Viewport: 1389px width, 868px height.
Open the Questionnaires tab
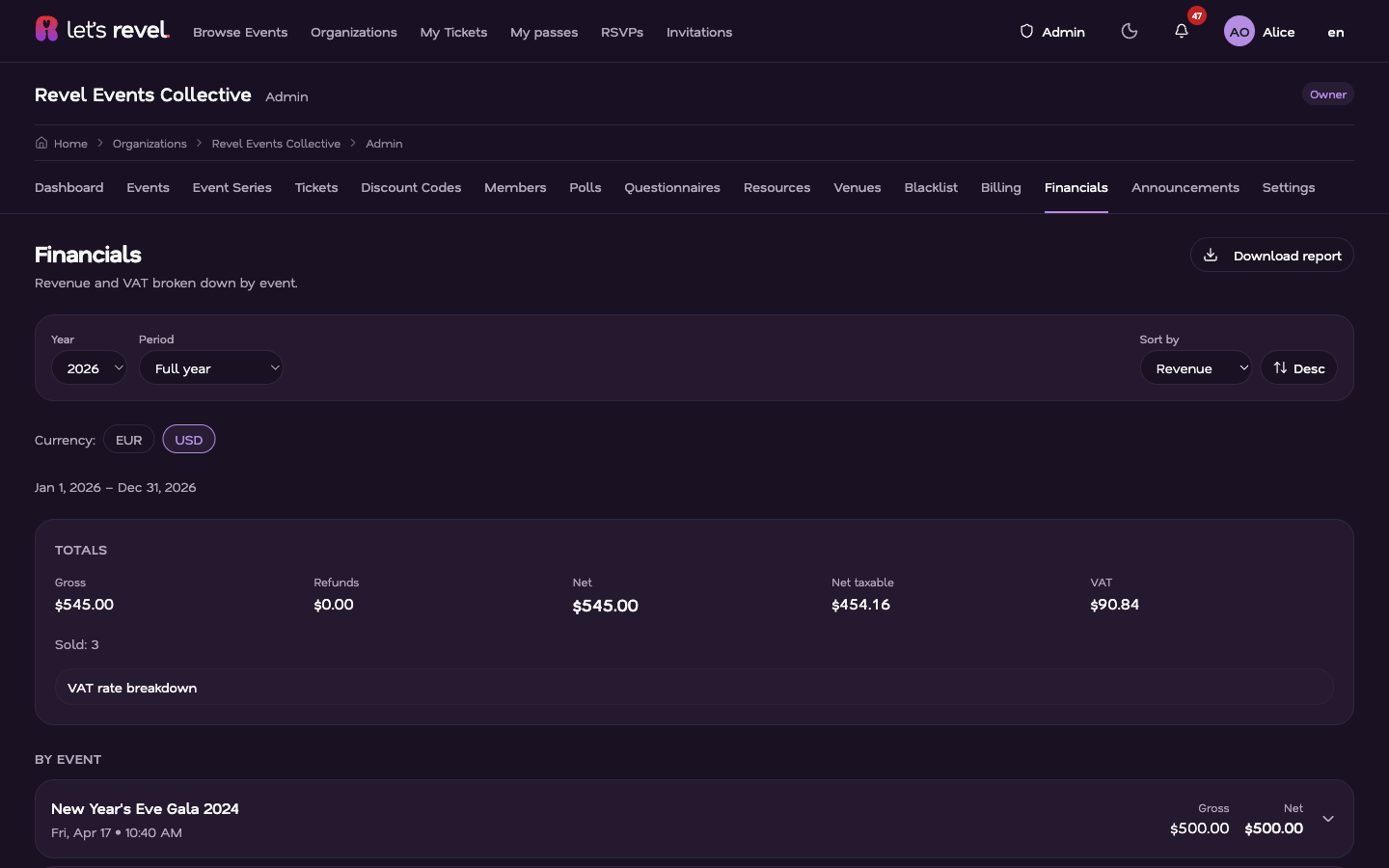[x=672, y=187]
